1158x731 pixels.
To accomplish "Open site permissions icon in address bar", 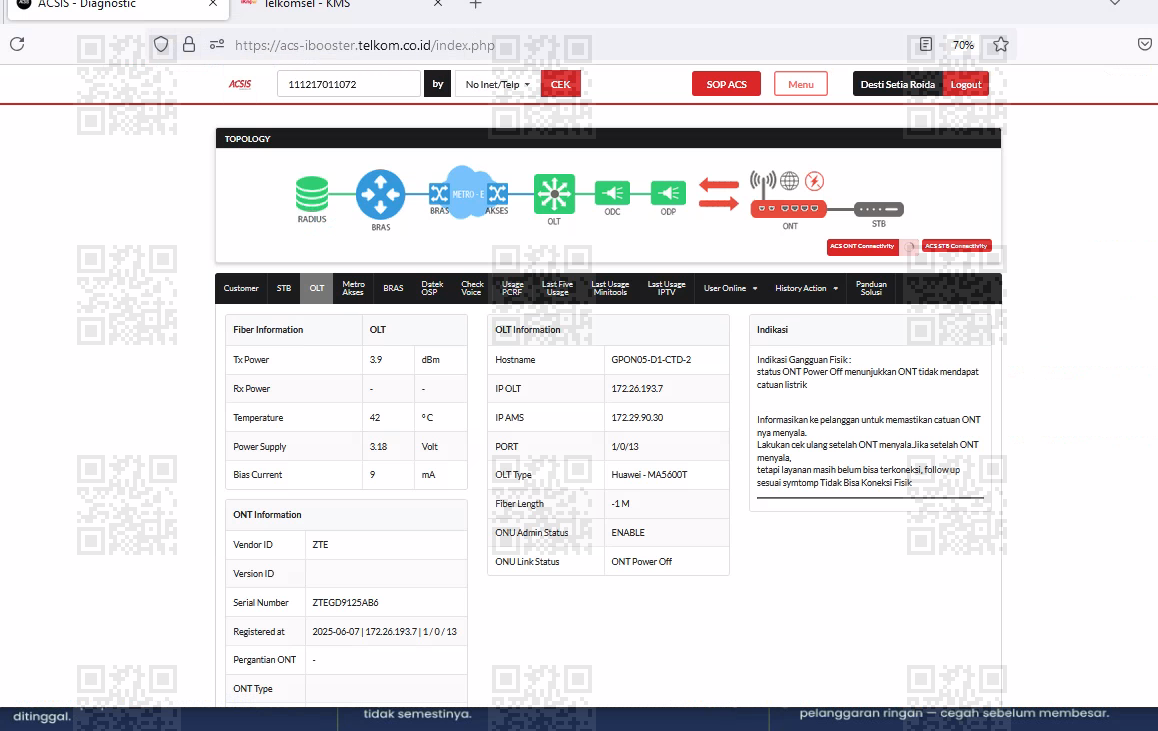I will (x=216, y=44).
